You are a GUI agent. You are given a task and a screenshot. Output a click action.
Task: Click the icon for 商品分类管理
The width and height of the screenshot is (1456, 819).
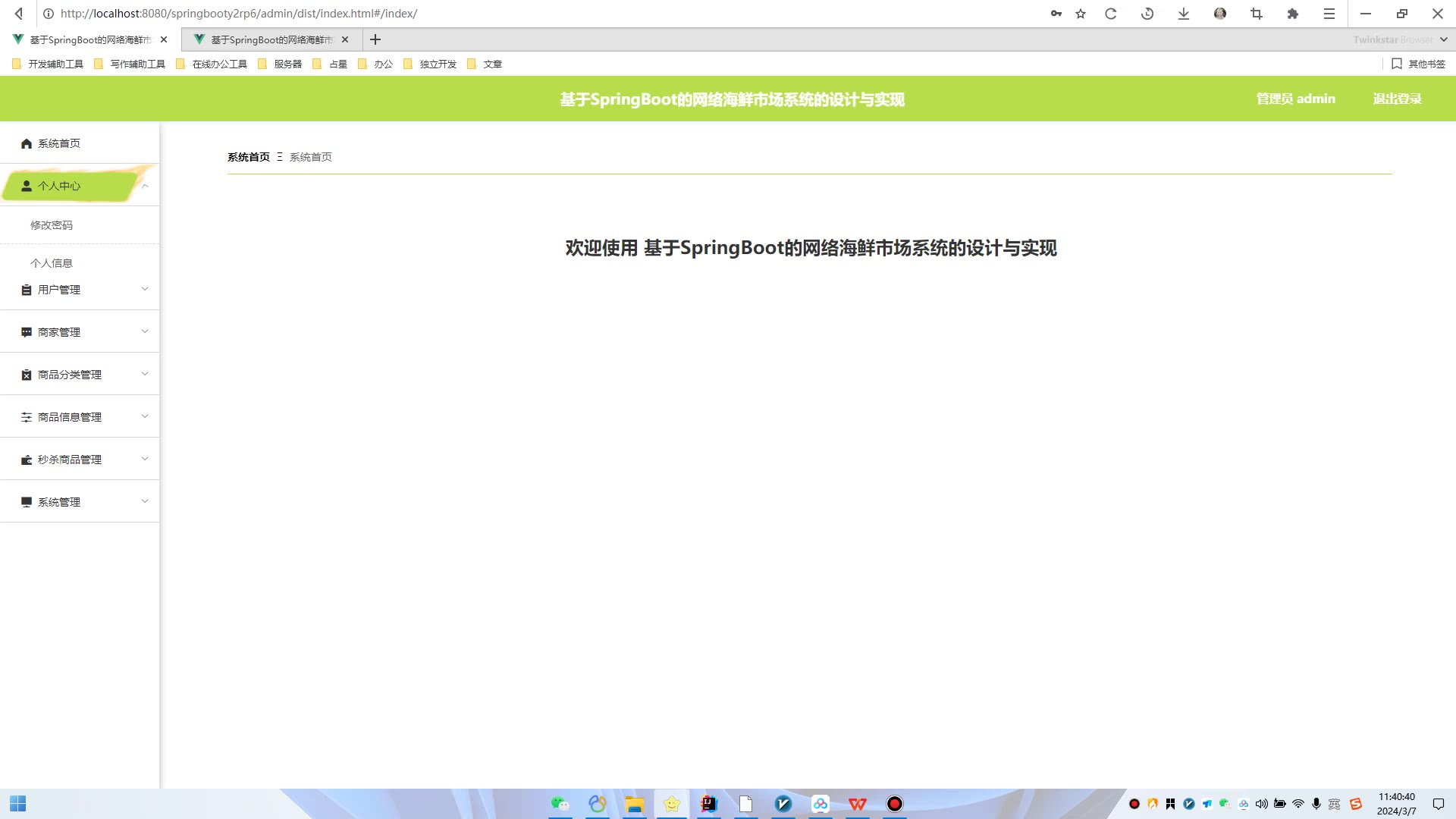pyautogui.click(x=27, y=375)
